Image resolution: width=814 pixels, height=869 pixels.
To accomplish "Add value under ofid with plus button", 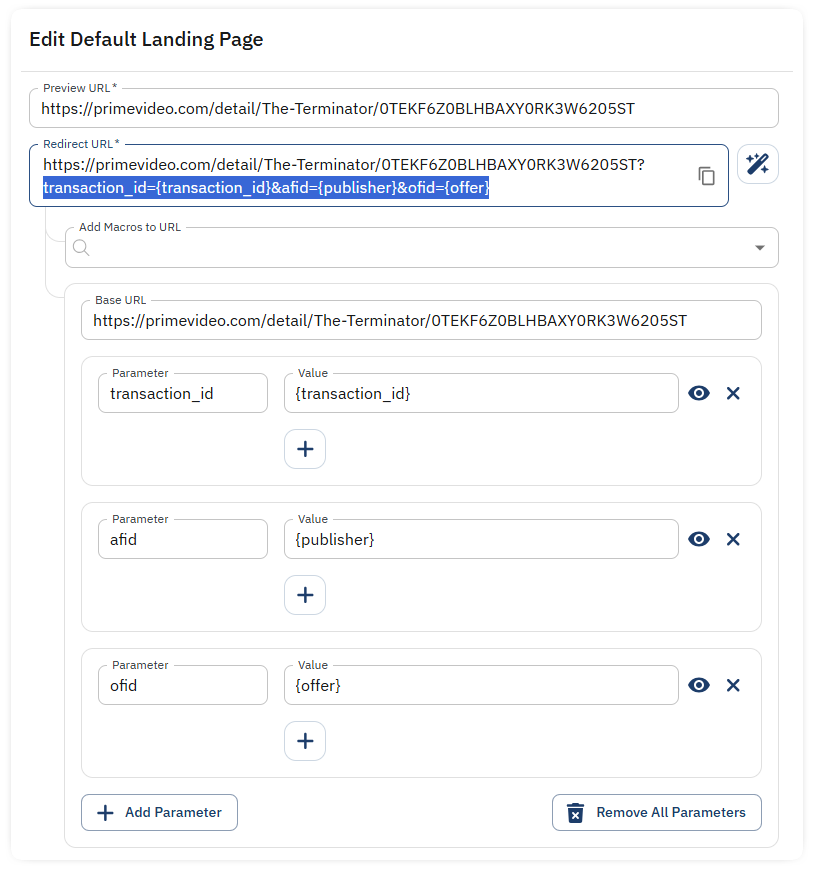I will [305, 741].
